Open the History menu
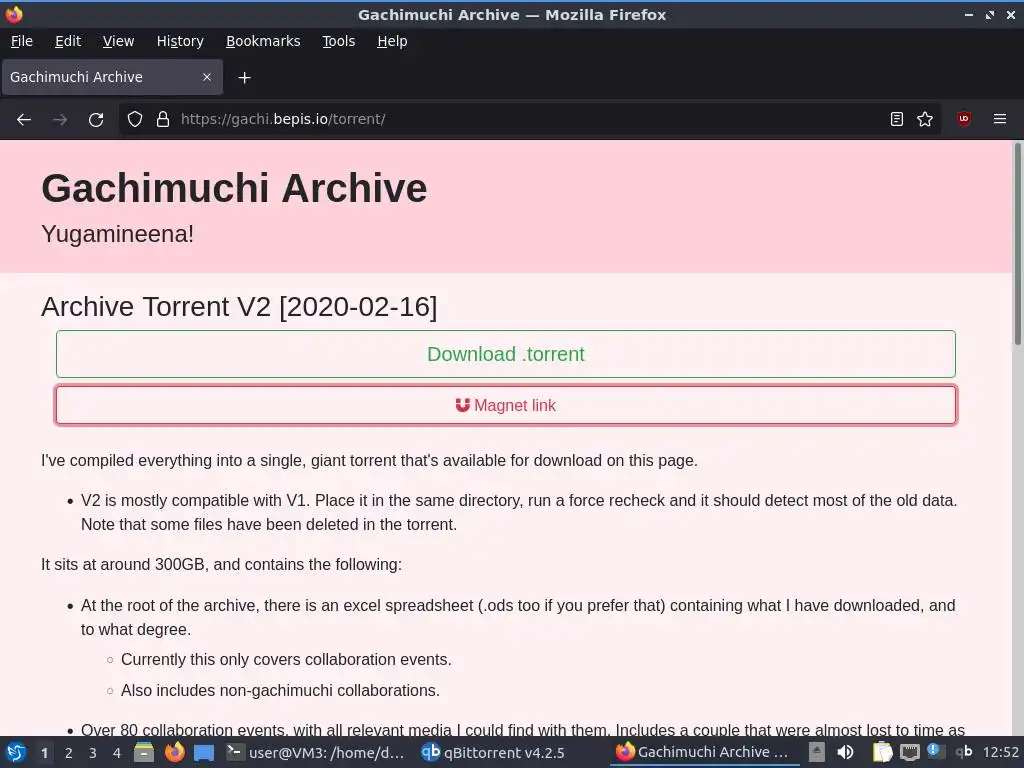This screenshot has width=1024, height=768. (180, 41)
